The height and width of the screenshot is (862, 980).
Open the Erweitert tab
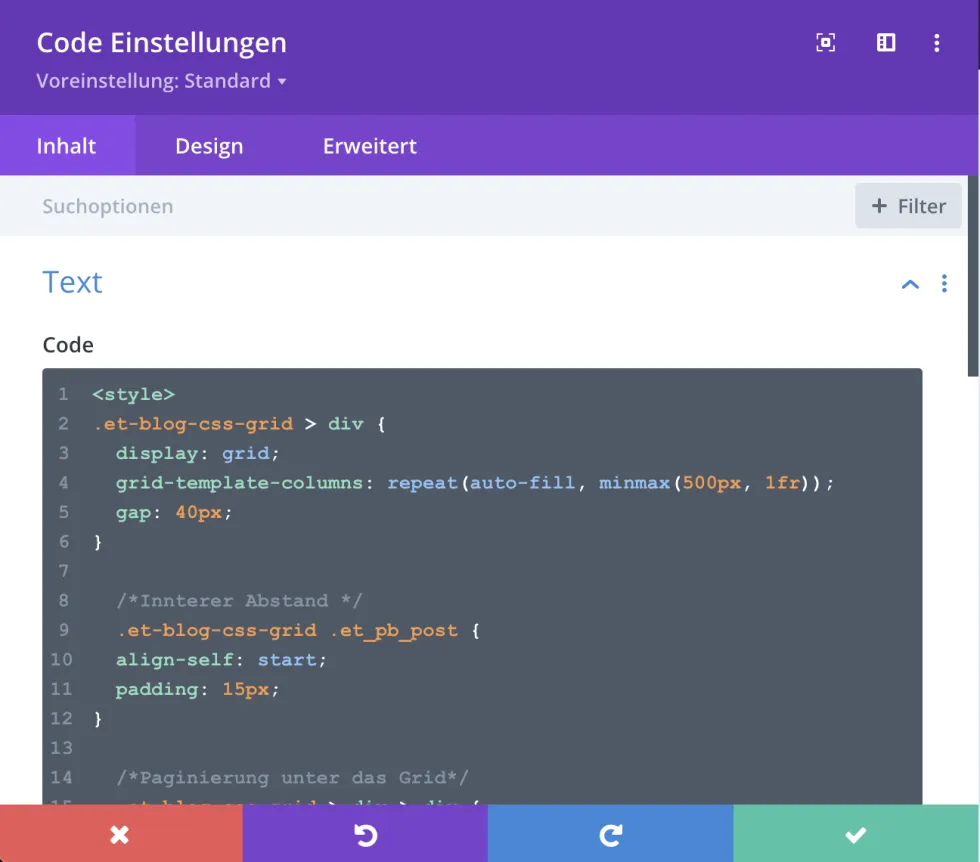(369, 146)
